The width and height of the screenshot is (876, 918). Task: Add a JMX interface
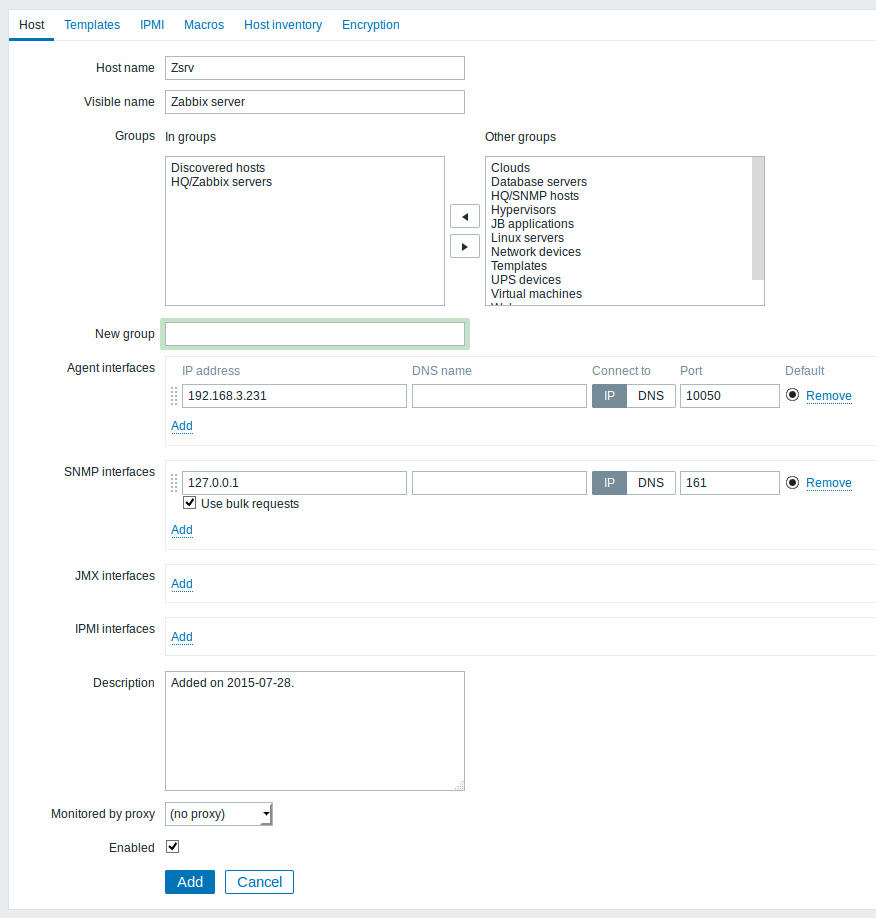click(182, 584)
